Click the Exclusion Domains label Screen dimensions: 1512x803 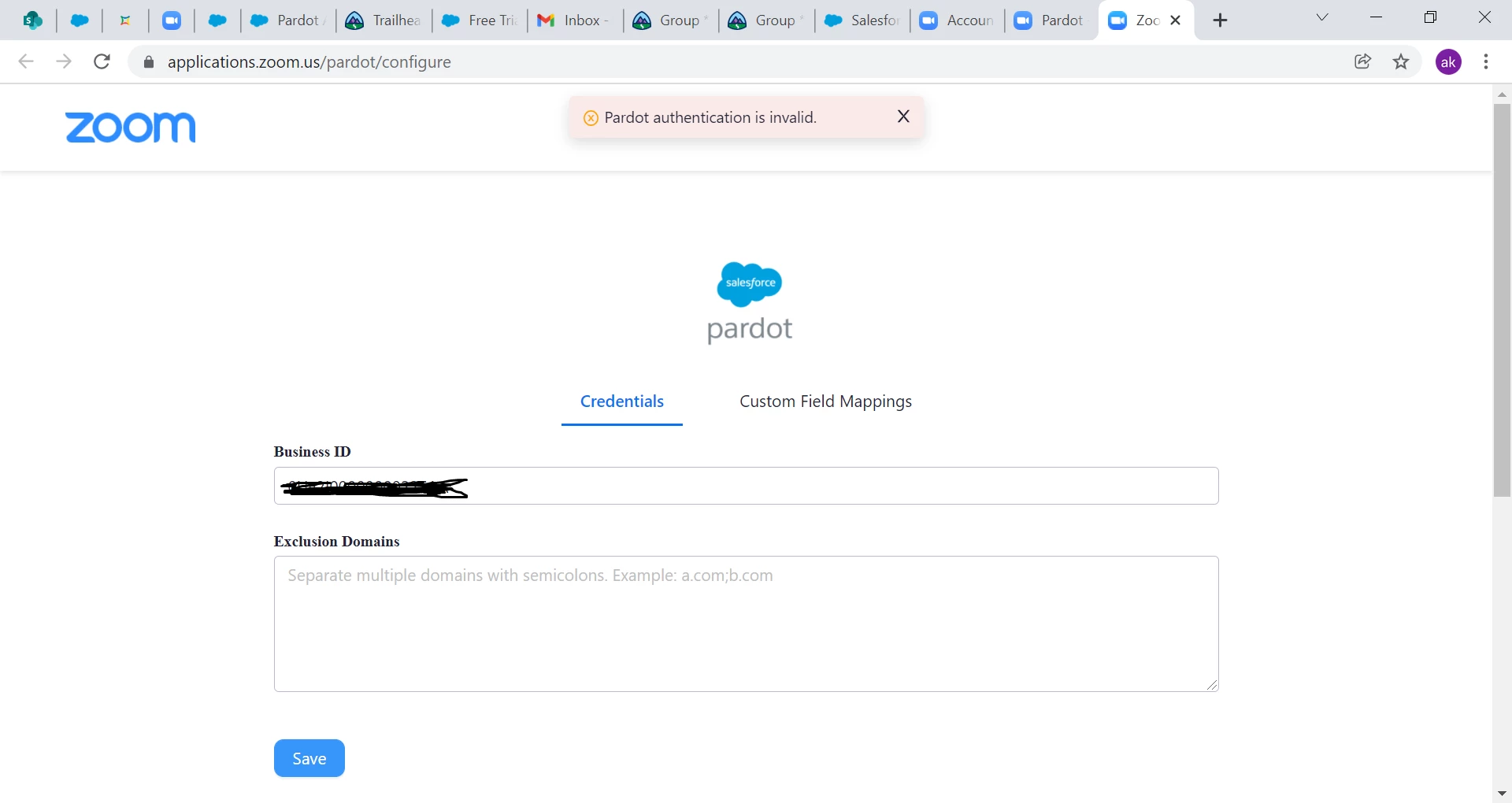tap(337, 542)
